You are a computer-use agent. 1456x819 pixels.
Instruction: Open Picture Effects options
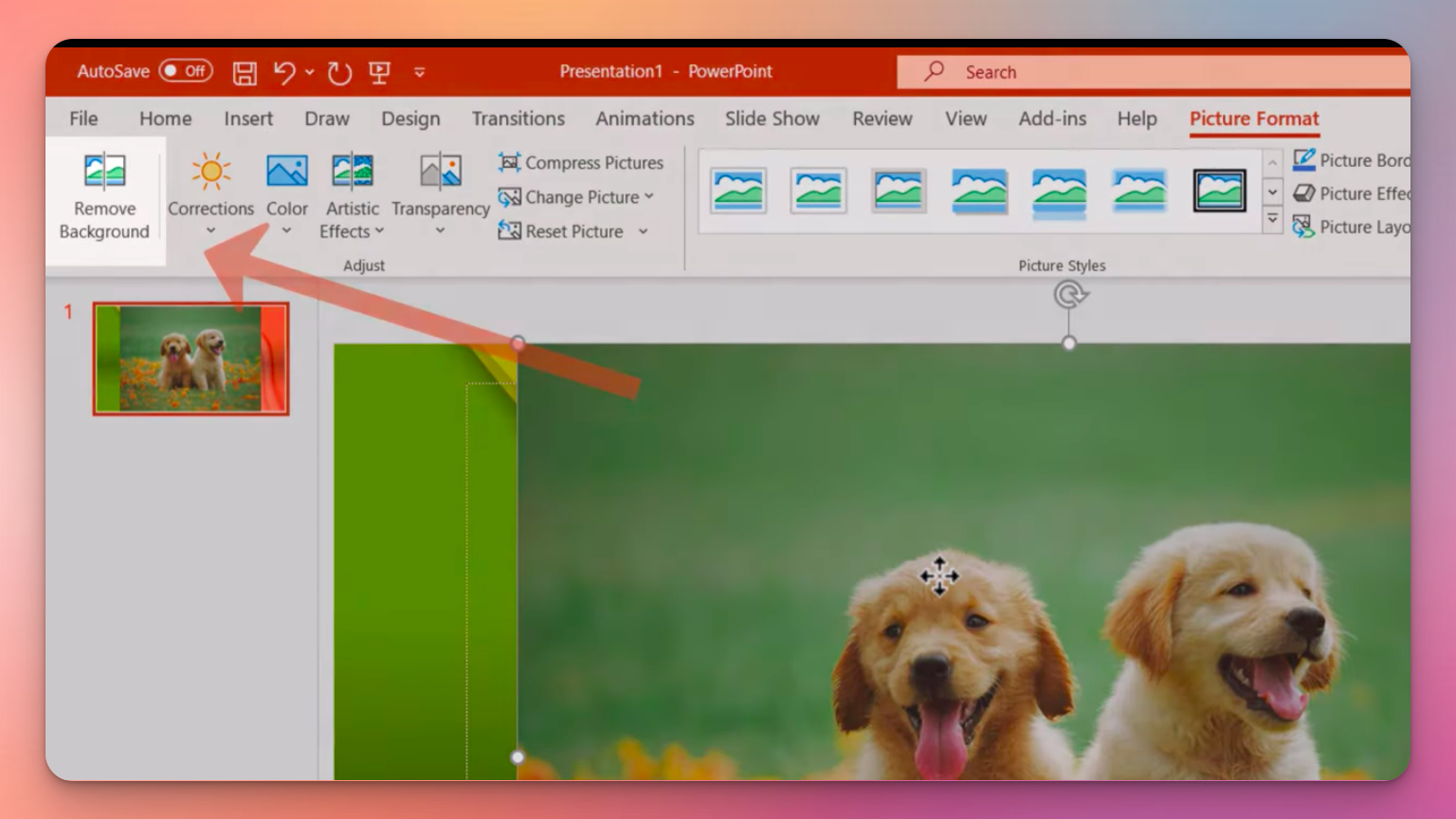coord(1354,193)
